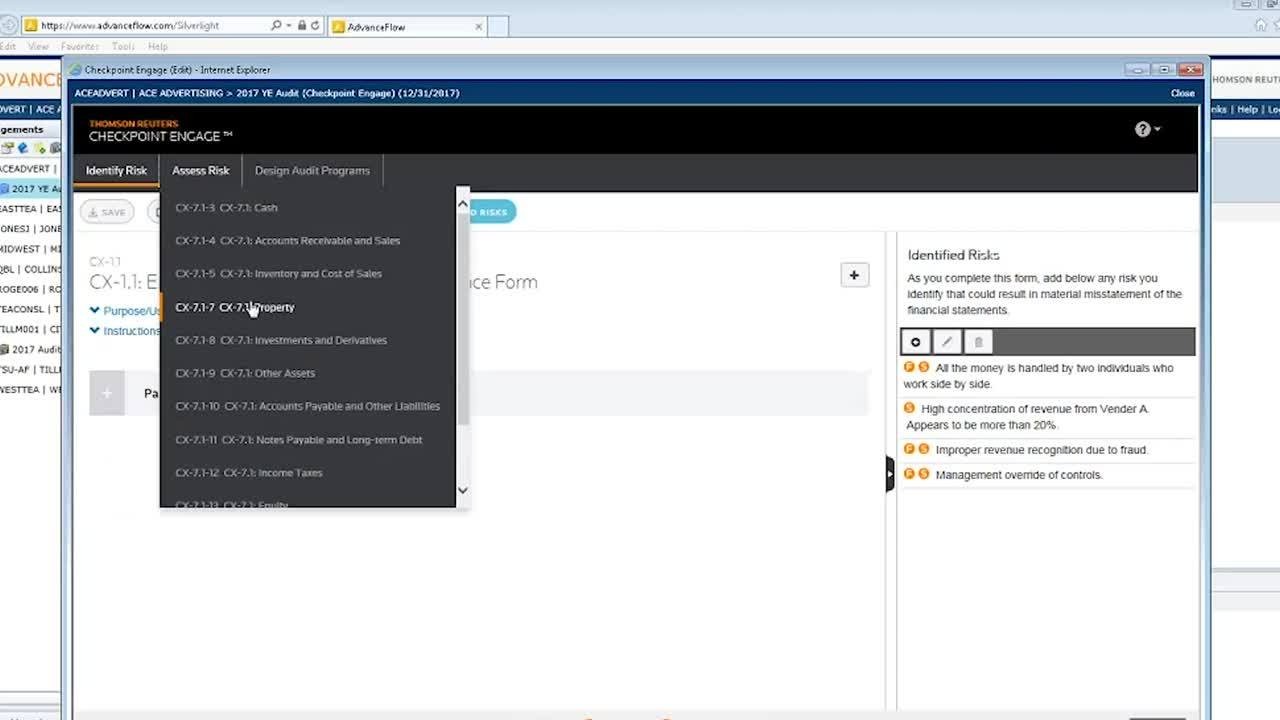Open the help question mark menu

click(x=1146, y=129)
